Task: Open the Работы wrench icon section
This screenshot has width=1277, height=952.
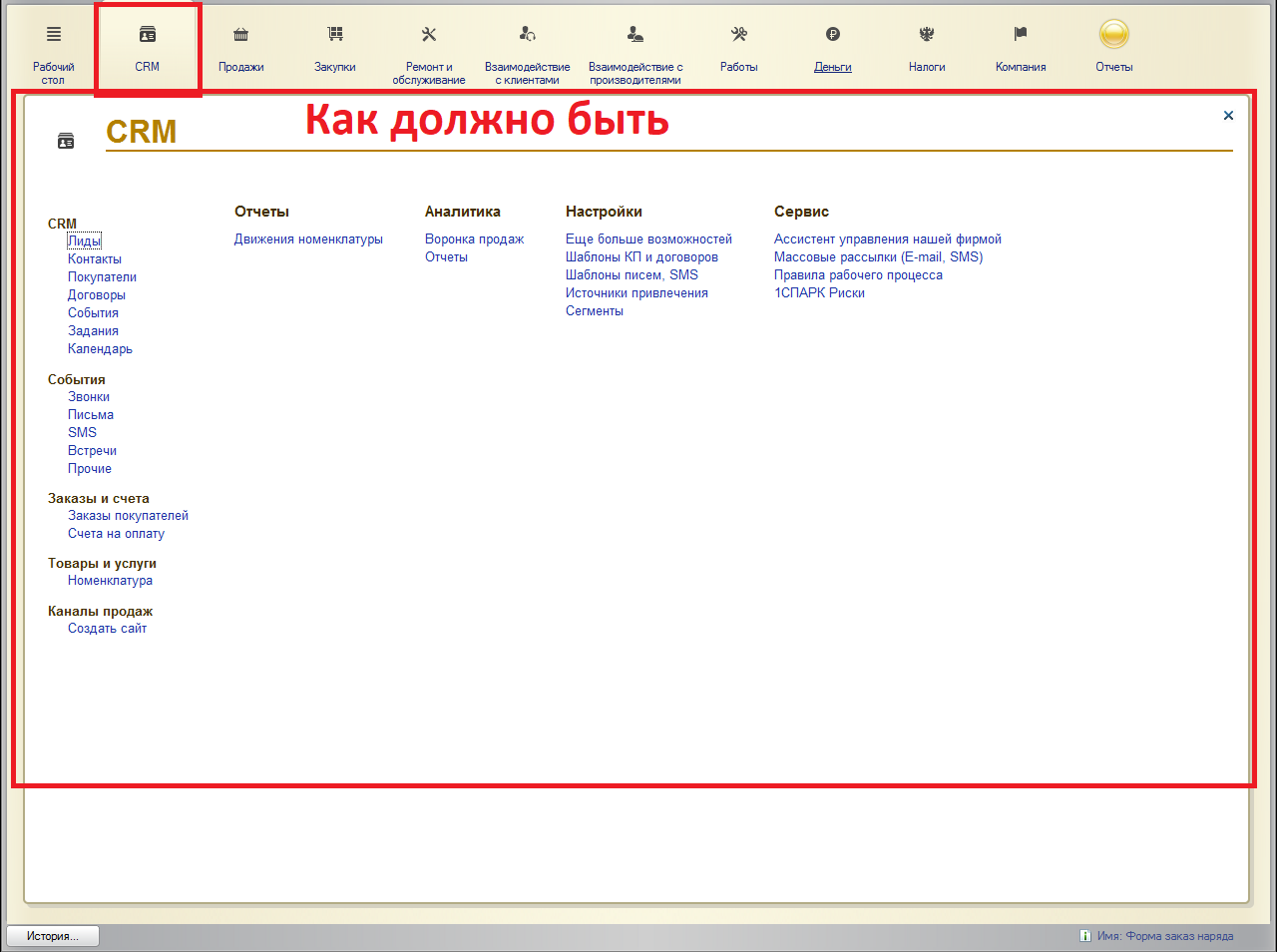Action: tap(739, 35)
